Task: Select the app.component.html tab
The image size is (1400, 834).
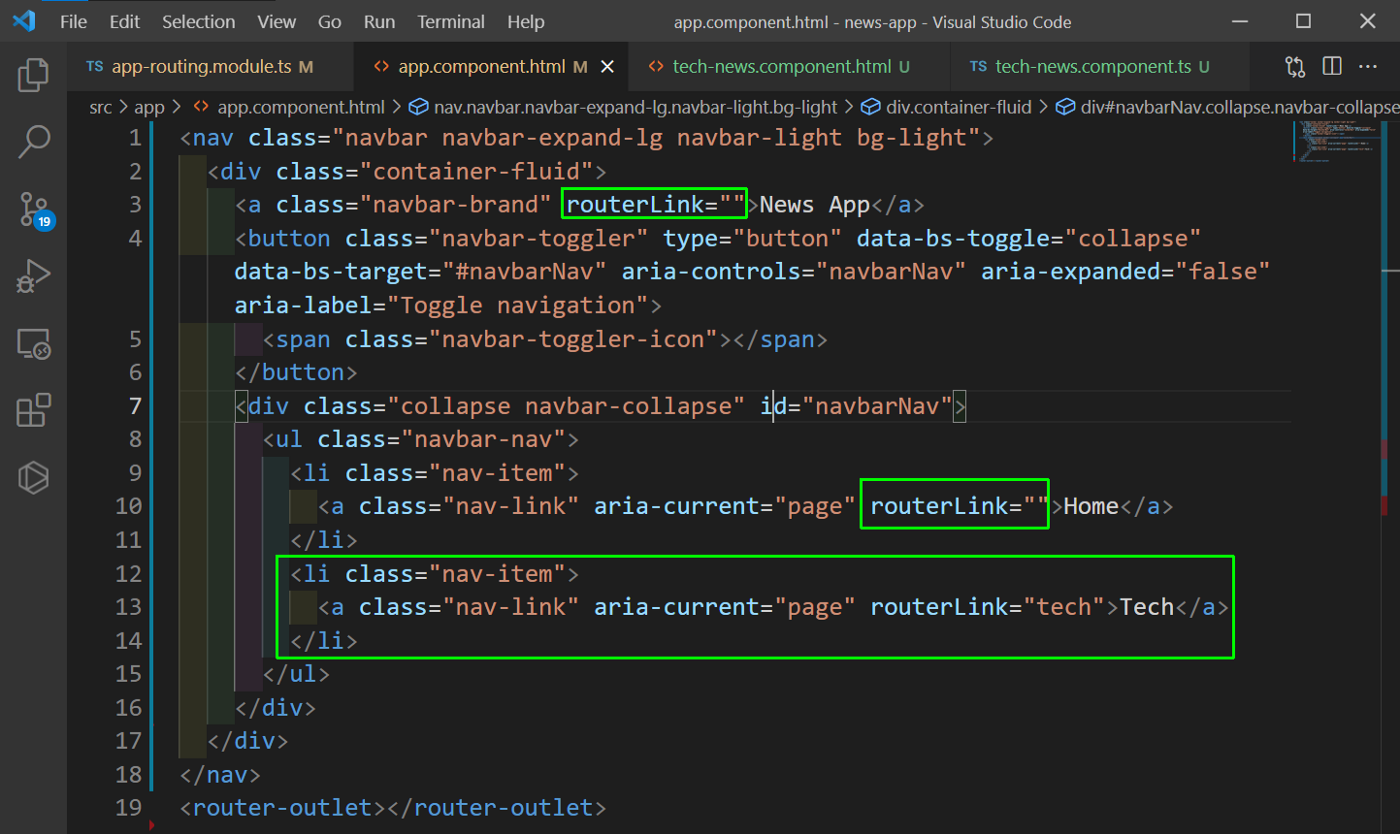Action: (x=491, y=67)
